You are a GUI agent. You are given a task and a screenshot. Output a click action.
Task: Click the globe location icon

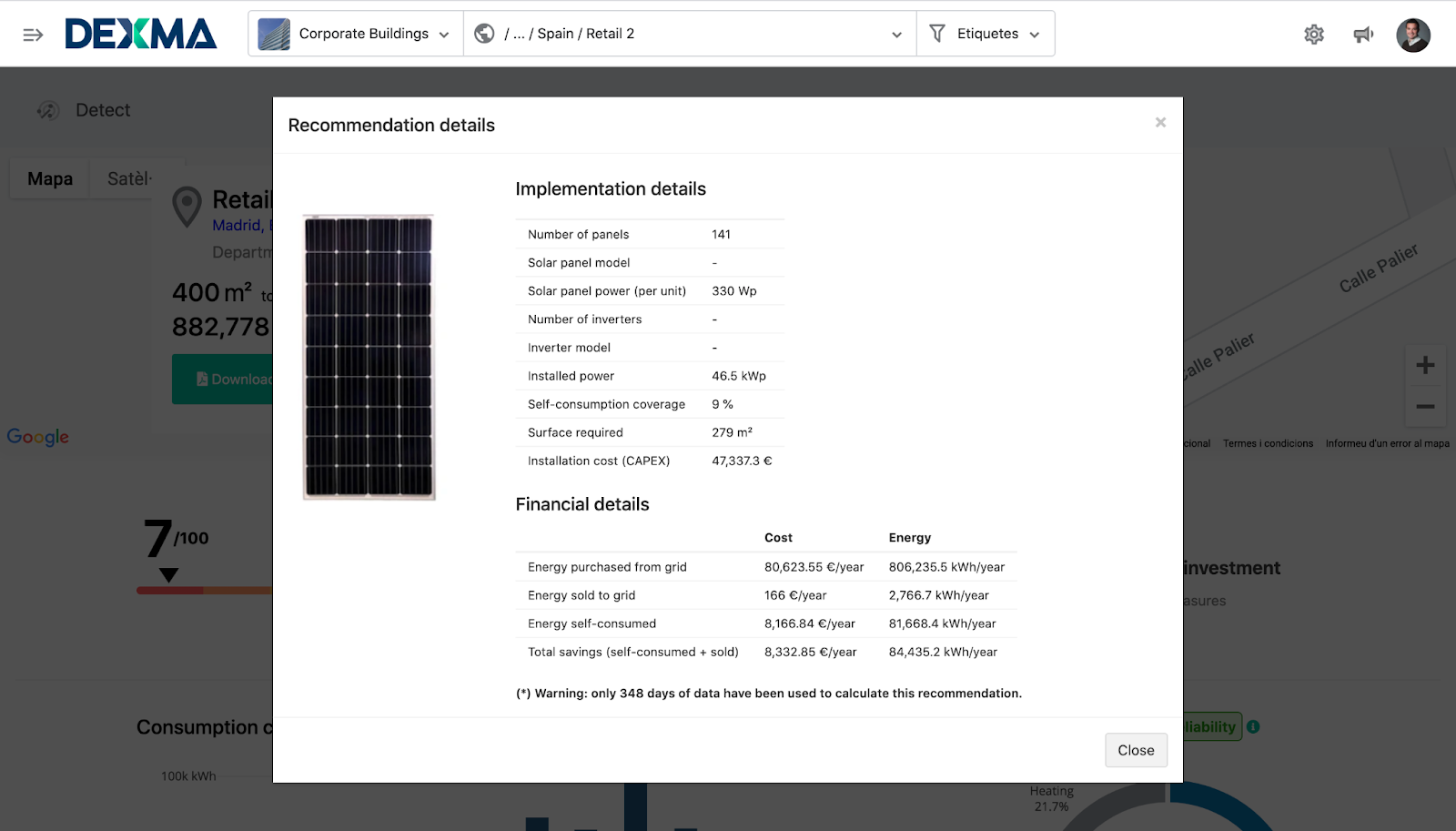[x=485, y=34]
